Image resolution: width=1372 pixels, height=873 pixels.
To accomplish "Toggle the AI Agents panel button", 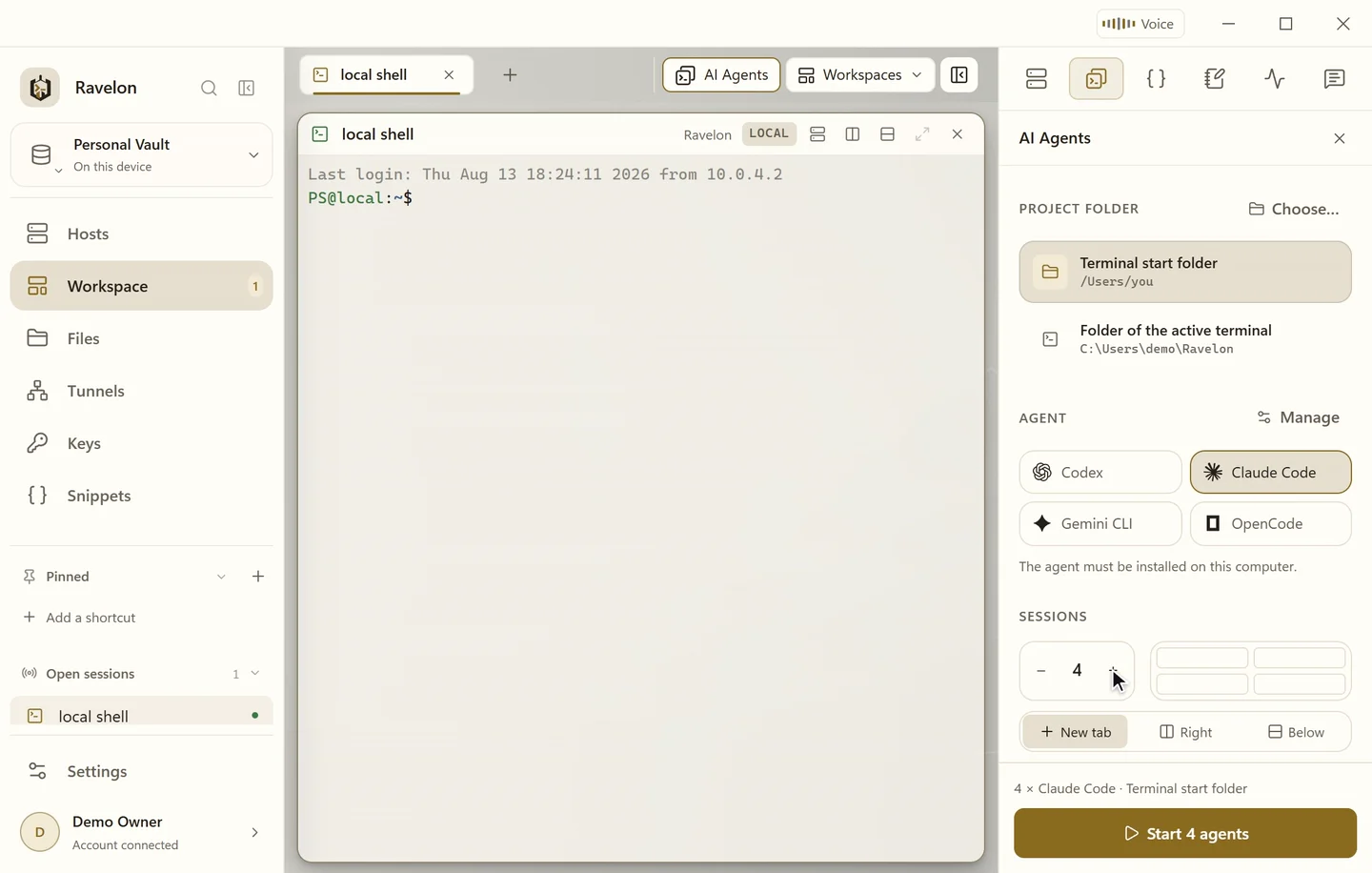I will [721, 74].
